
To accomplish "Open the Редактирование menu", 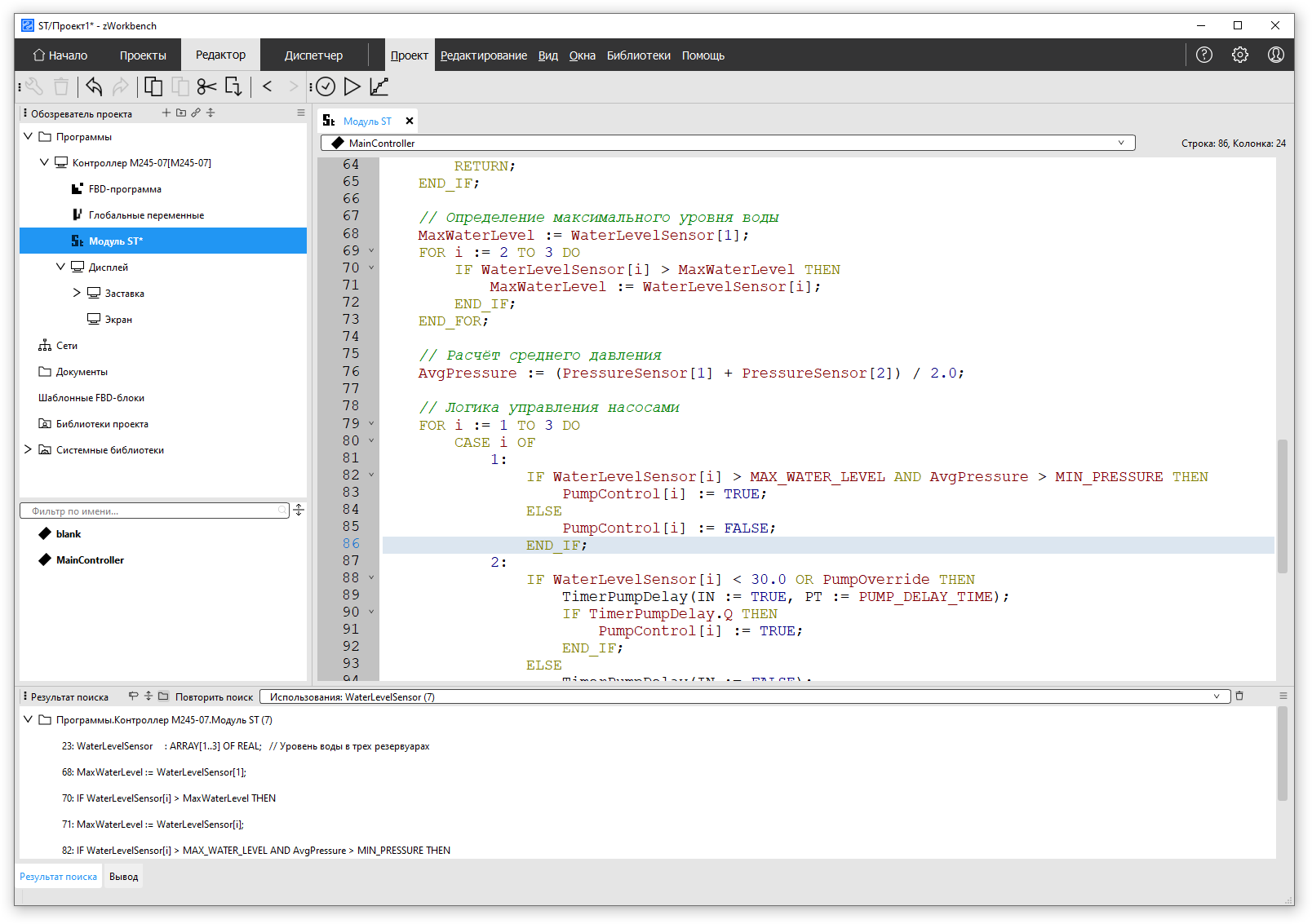I will click(x=484, y=55).
